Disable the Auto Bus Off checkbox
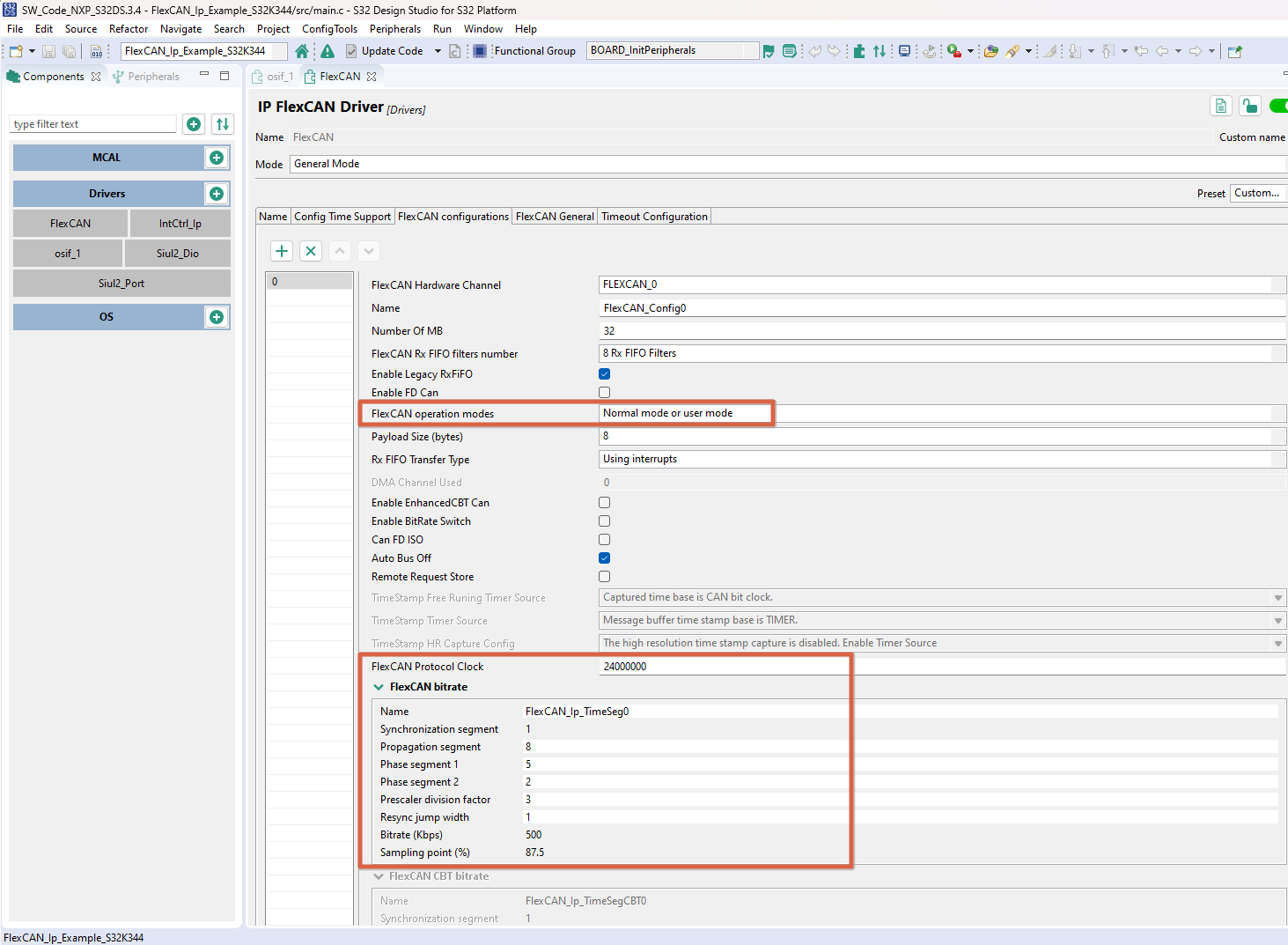The width and height of the screenshot is (1288, 945). 604,557
